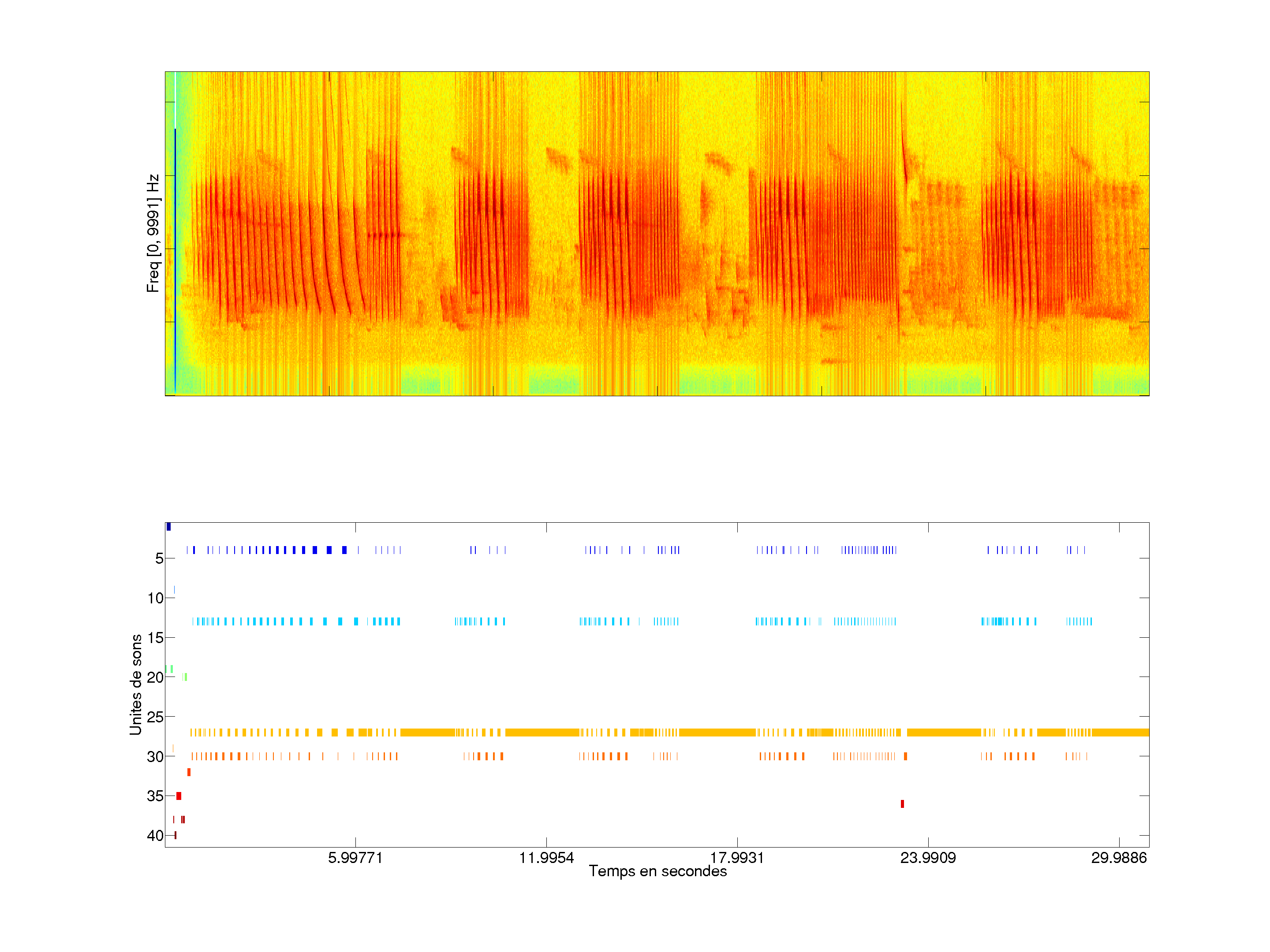Click the y-axis tick label 5
This screenshot has height=952, width=1270.
coord(159,558)
